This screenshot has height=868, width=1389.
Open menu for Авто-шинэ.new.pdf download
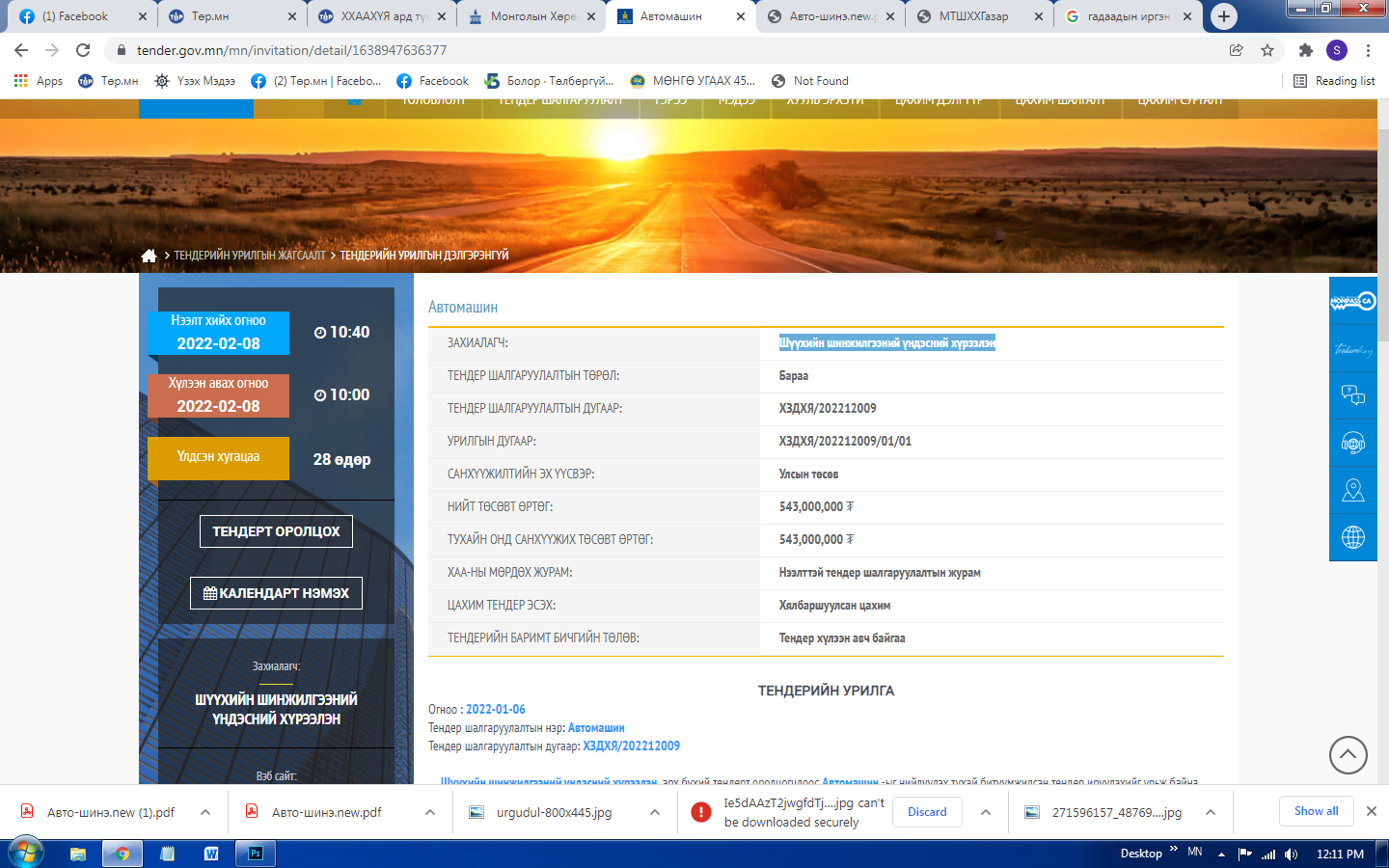tap(430, 812)
